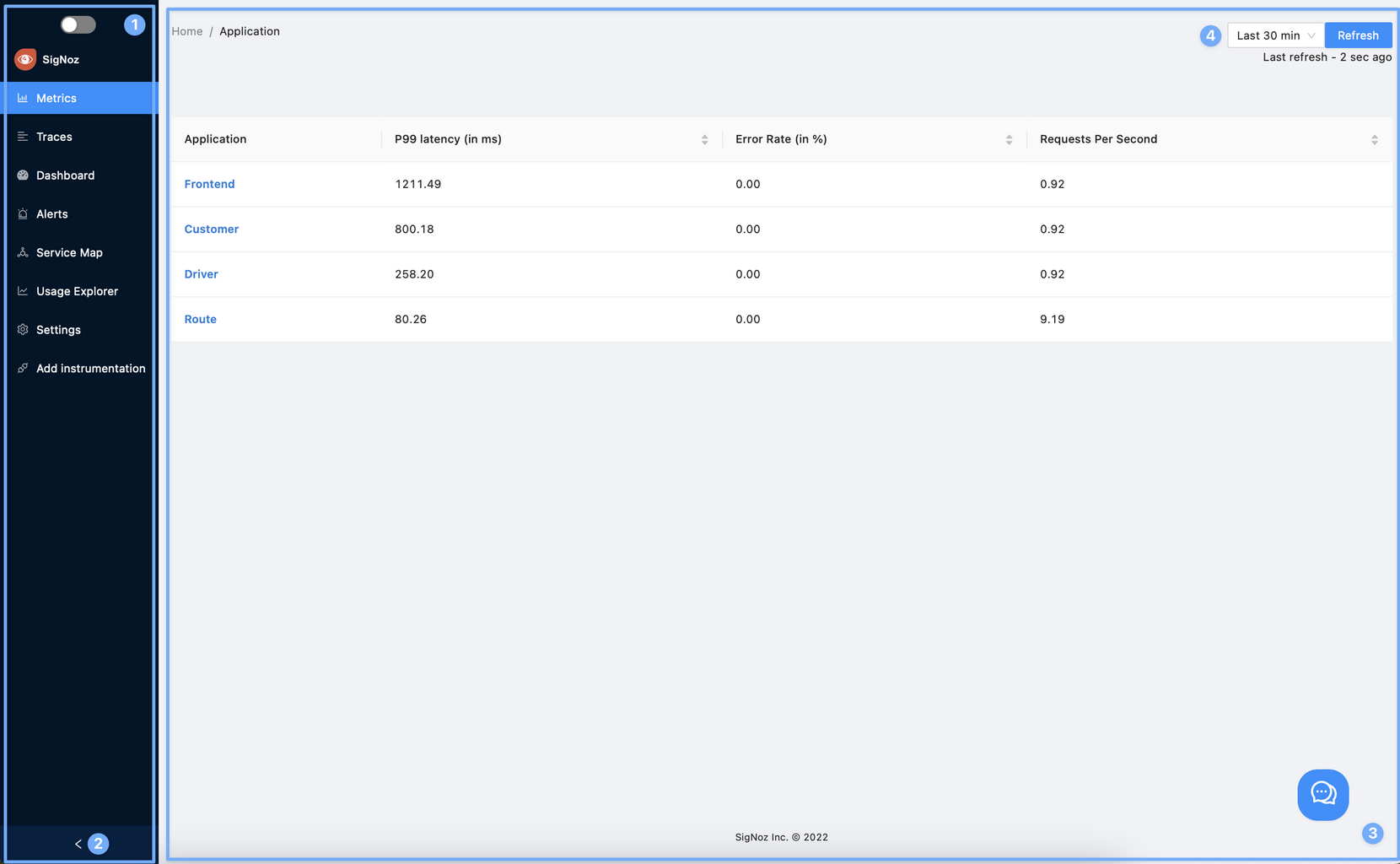Screen dimensions: 1400x864
Task: Click Route requests per second 9.19
Action: tap(1053, 319)
